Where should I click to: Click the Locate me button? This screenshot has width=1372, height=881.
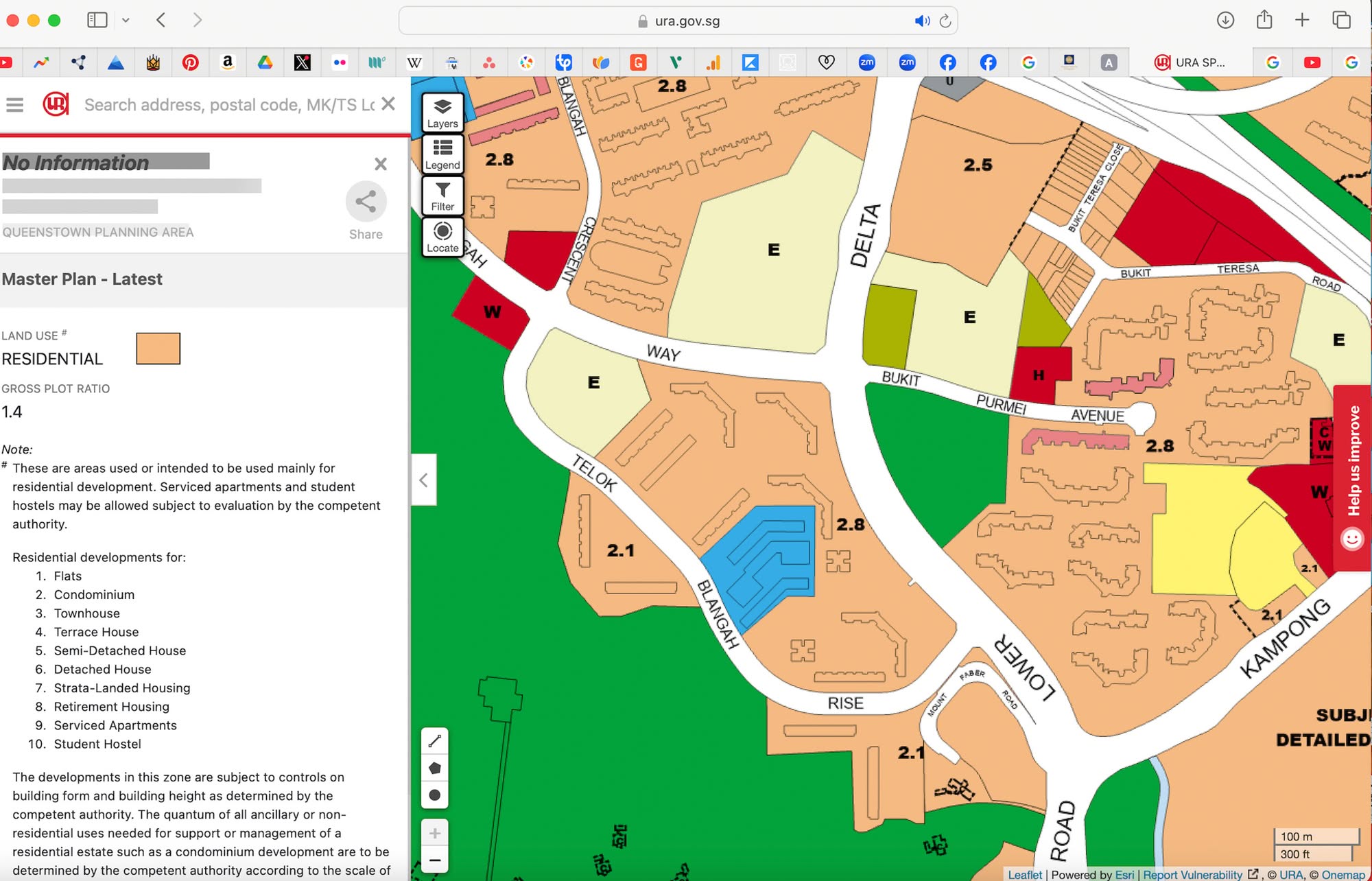pyautogui.click(x=442, y=237)
